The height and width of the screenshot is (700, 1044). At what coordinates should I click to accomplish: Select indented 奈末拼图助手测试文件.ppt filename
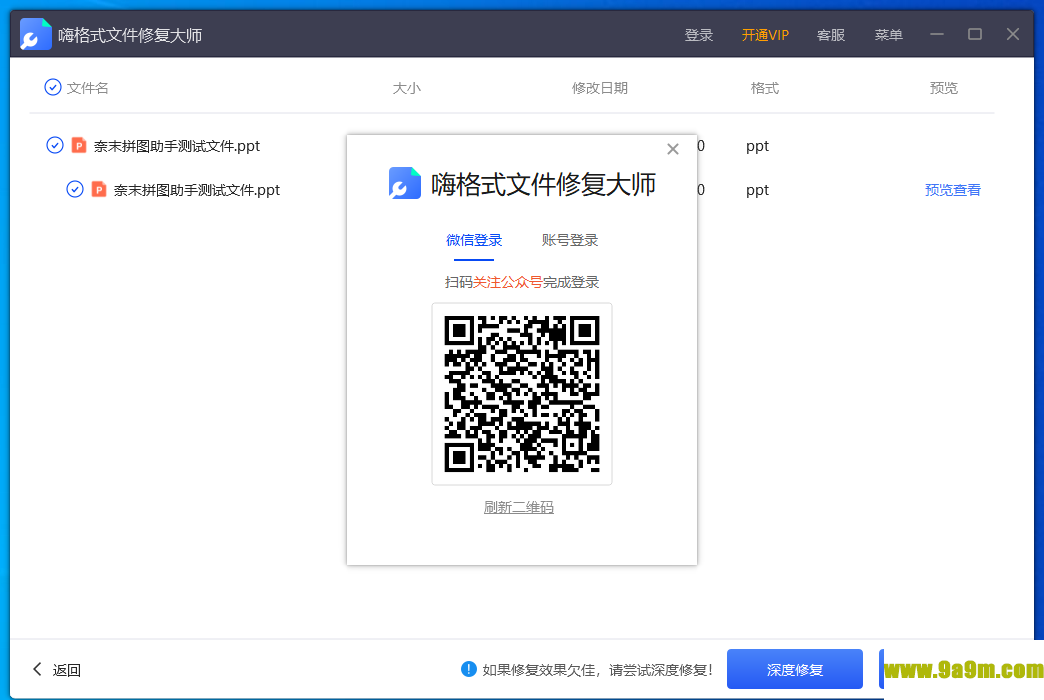pyautogui.click(x=196, y=190)
